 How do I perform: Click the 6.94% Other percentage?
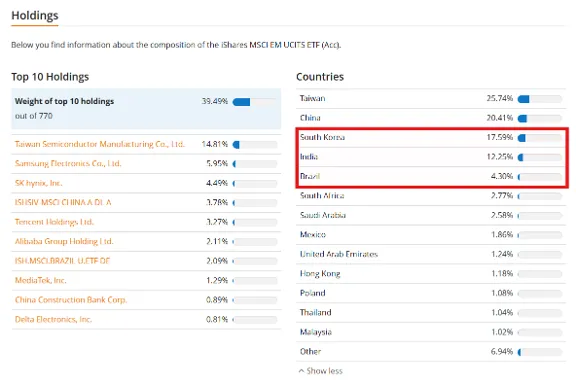click(502, 351)
